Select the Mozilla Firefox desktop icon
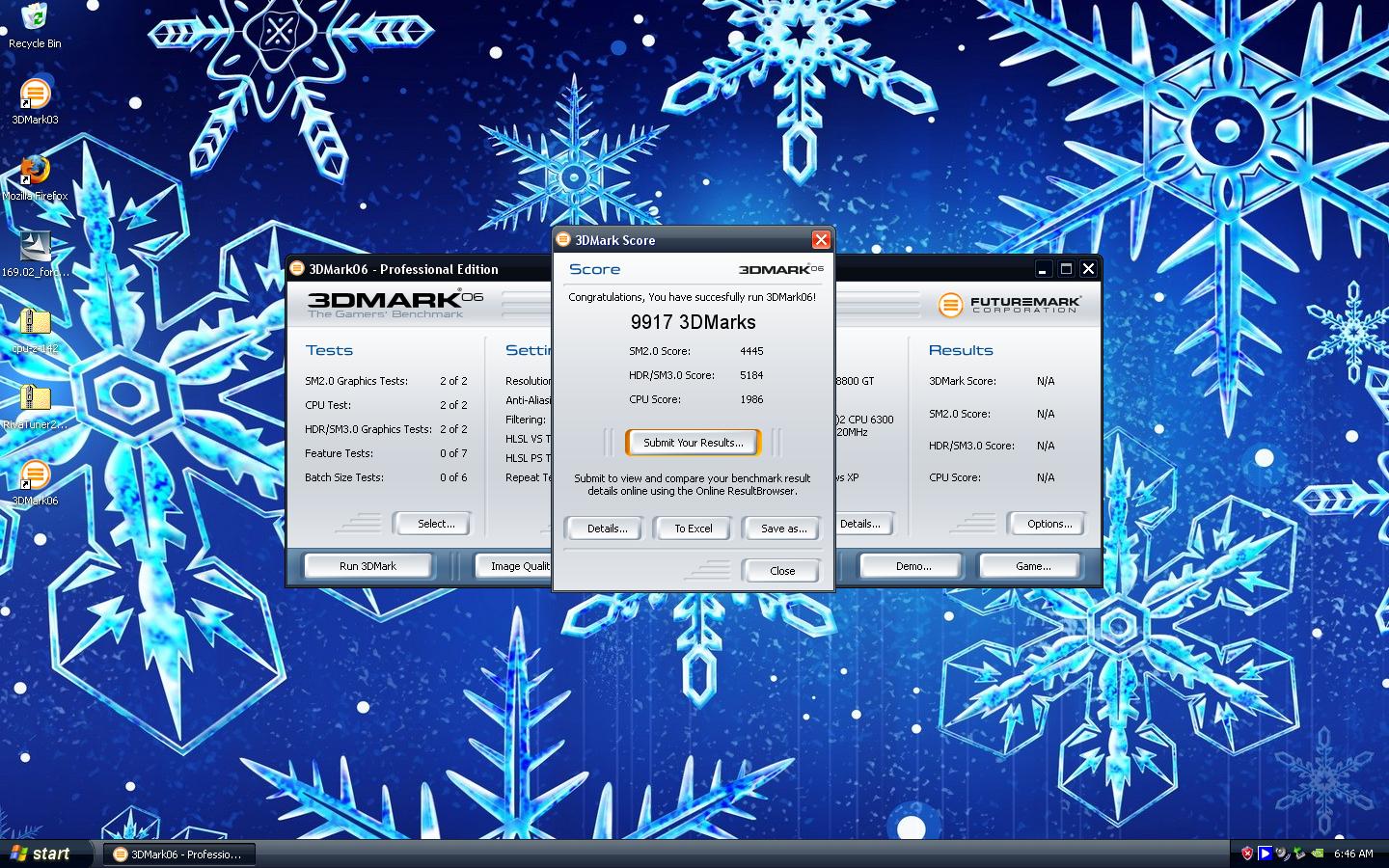The height and width of the screenshot is (868, 1389). click(x=35, y=177)
